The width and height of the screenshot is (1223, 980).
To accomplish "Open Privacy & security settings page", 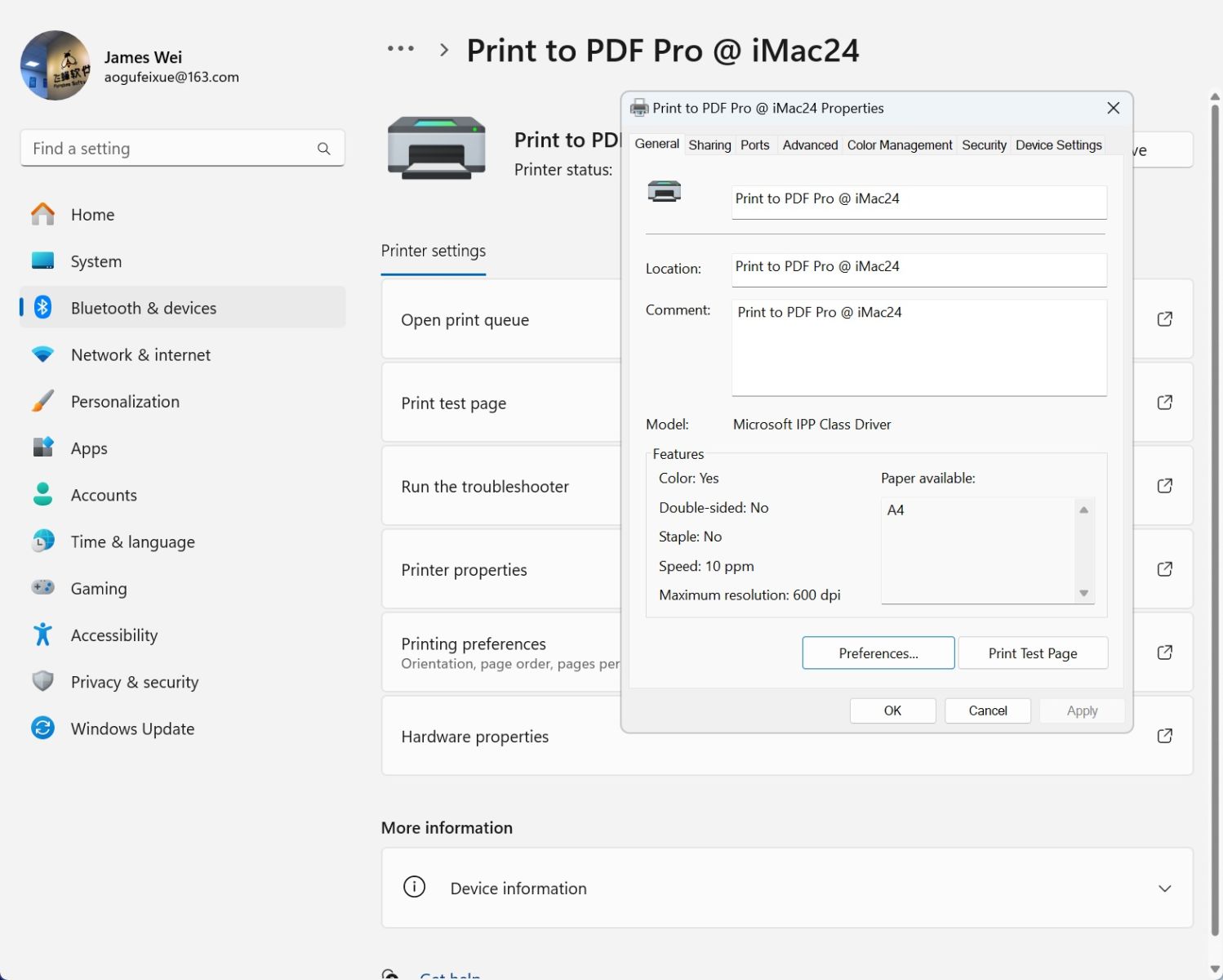I will point(182,681).
